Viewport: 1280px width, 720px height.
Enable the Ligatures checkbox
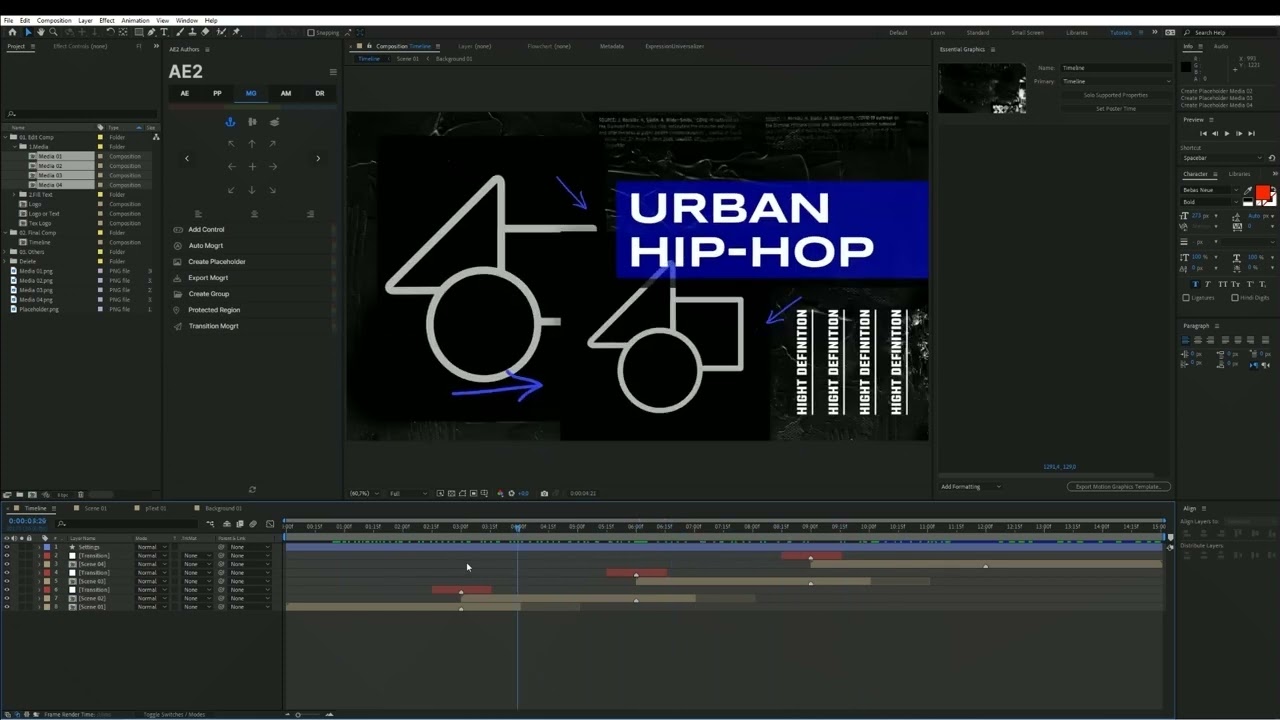(1187, 298)
